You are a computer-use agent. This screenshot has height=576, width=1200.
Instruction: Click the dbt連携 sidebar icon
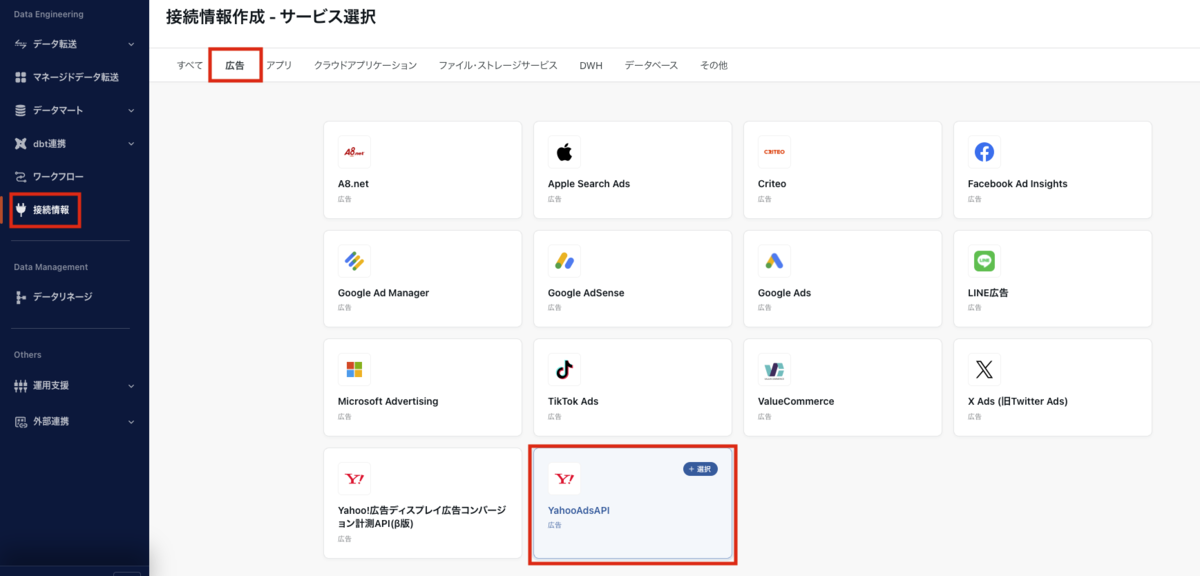point(20,144)
